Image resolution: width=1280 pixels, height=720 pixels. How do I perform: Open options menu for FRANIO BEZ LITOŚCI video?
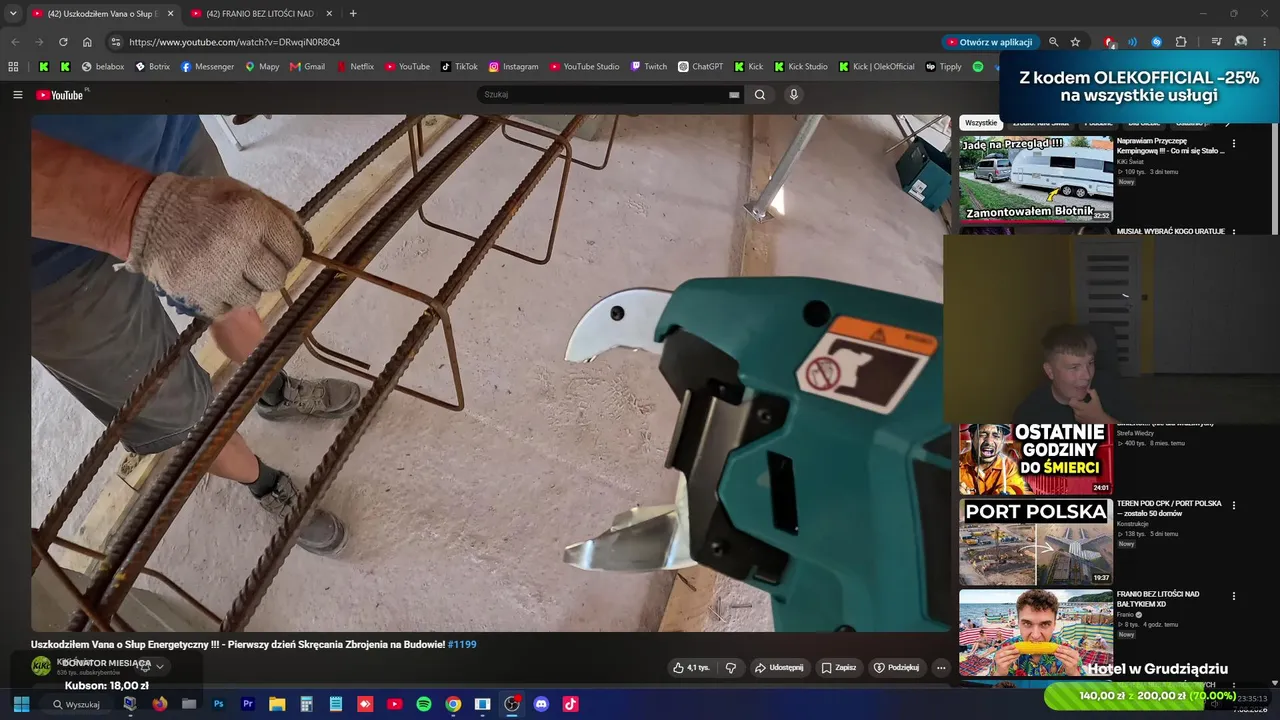point(1233,597)
